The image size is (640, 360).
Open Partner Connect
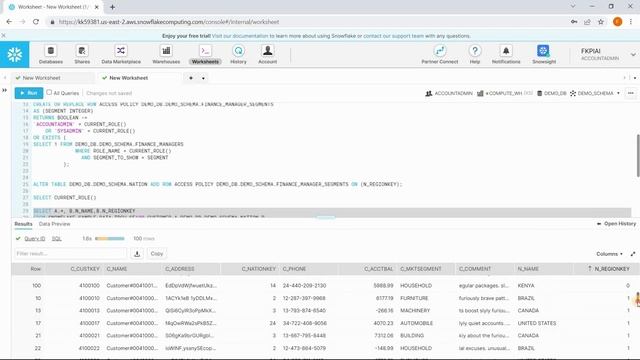pos(440,55)
